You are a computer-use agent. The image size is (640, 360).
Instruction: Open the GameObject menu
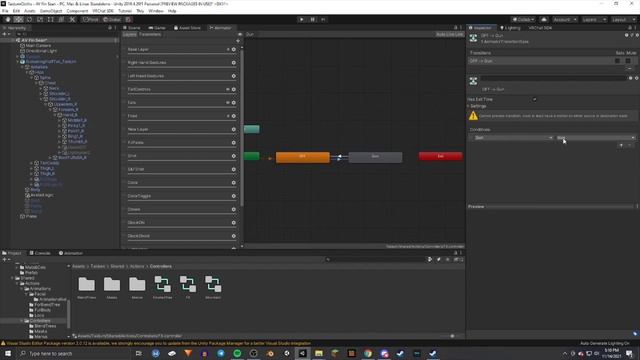(x=51, y=11)
